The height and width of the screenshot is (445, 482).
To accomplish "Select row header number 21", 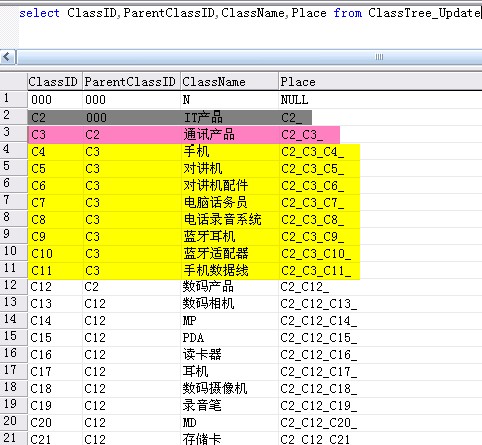I will [13, 438].
